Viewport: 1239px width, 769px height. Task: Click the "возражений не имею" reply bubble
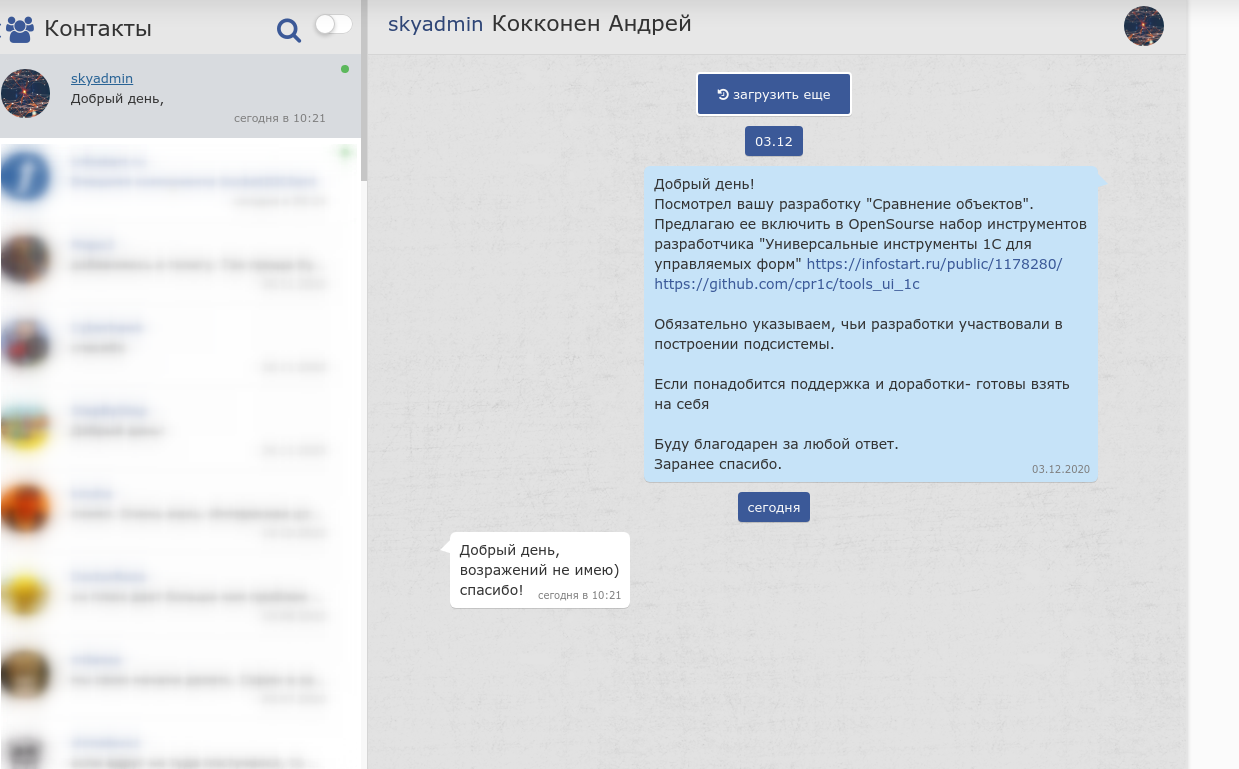point(539,570)
